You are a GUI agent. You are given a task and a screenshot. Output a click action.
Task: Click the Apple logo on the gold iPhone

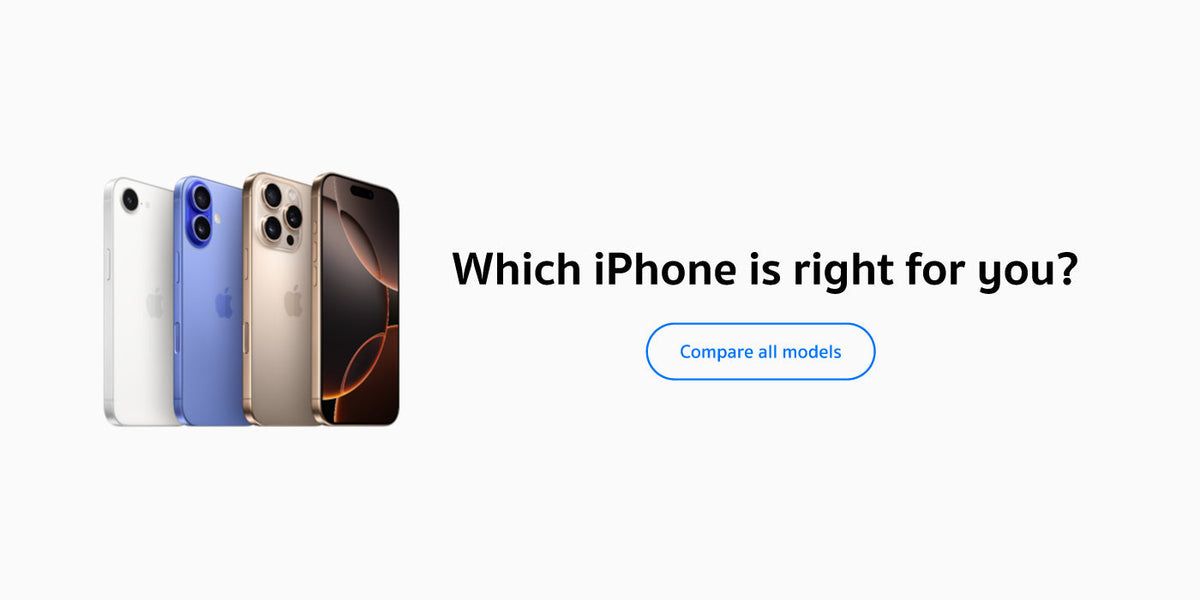[293, 301]
